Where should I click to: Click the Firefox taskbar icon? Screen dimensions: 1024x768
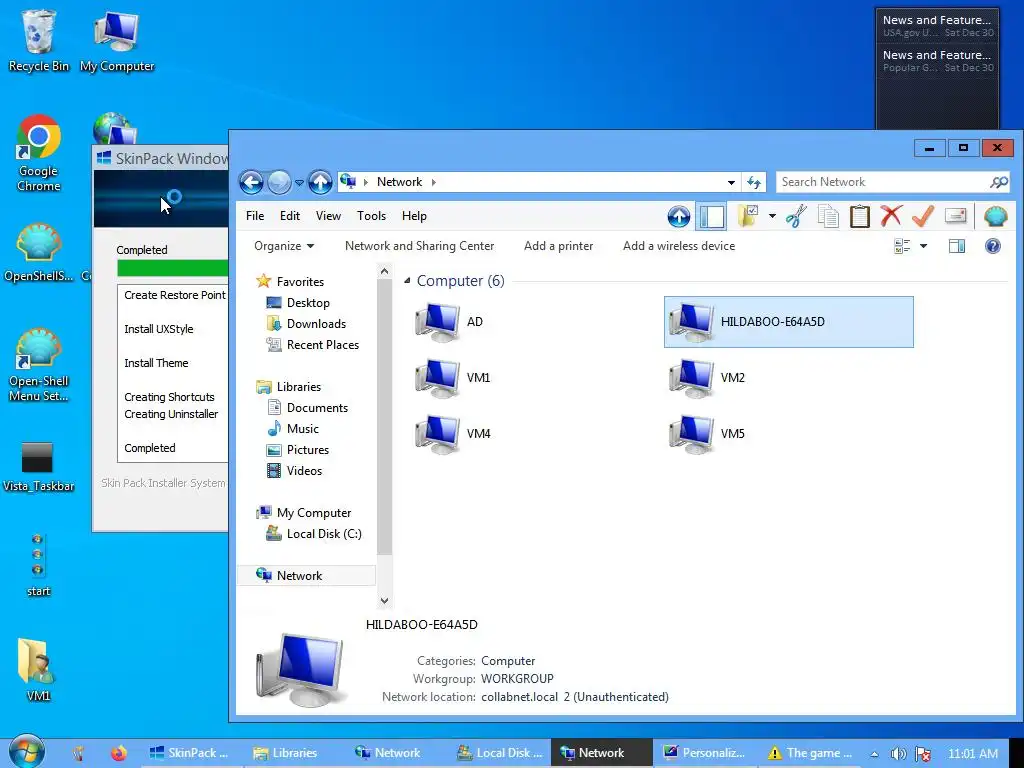tap(118, 753)
